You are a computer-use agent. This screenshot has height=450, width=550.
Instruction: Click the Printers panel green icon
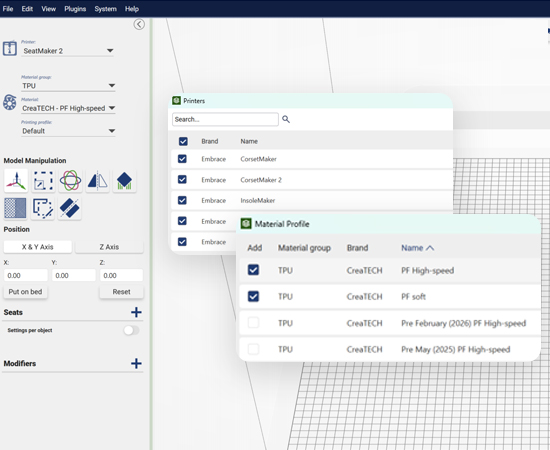click(x=176, y=101)
